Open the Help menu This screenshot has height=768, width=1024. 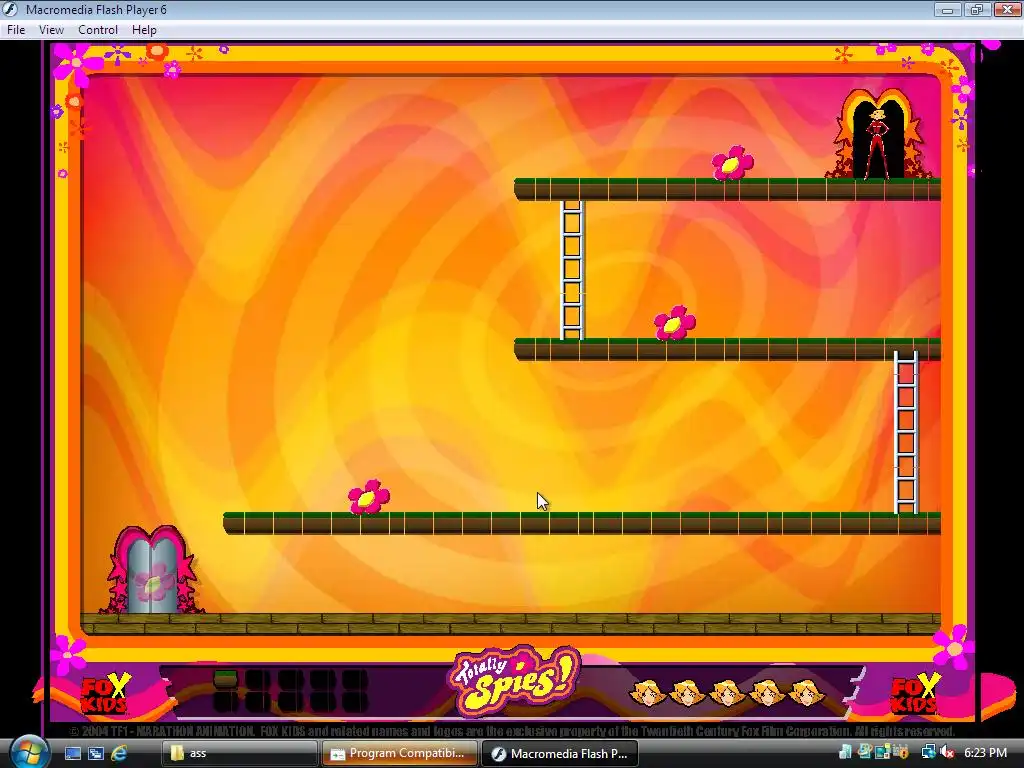coord(144,30)
